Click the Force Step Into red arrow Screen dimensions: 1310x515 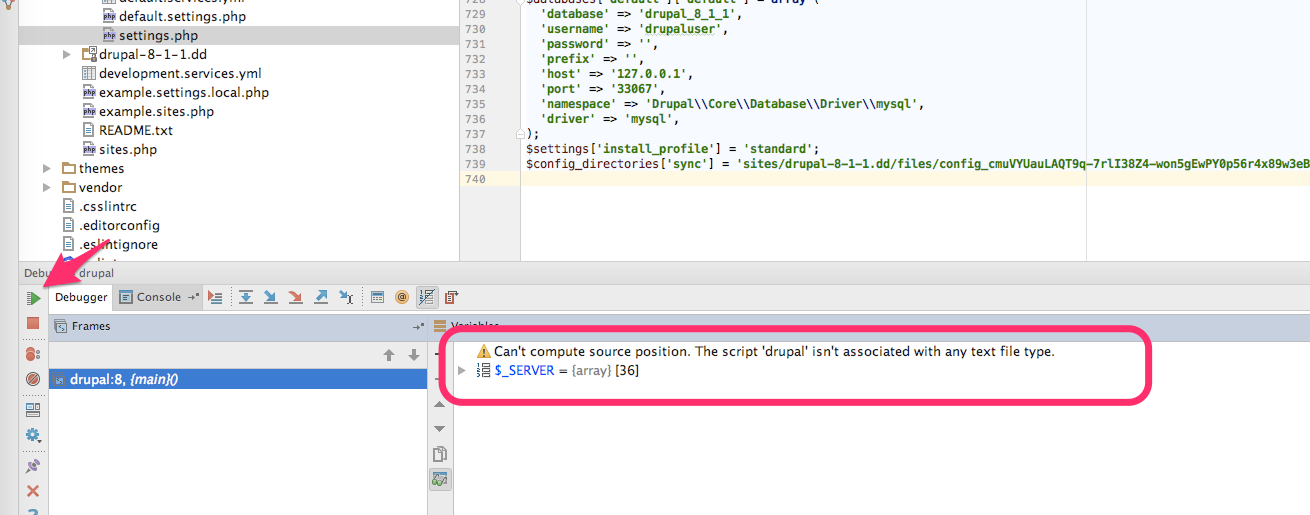click(295, 297)
